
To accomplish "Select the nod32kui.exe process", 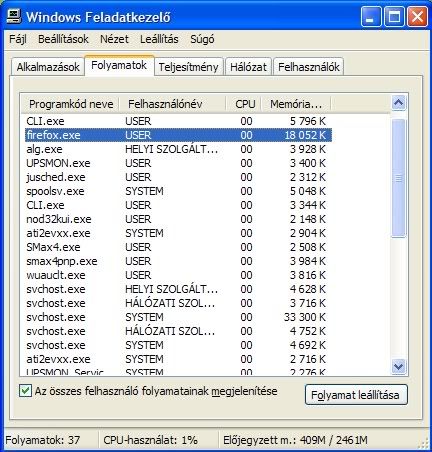I will [178, 219].
